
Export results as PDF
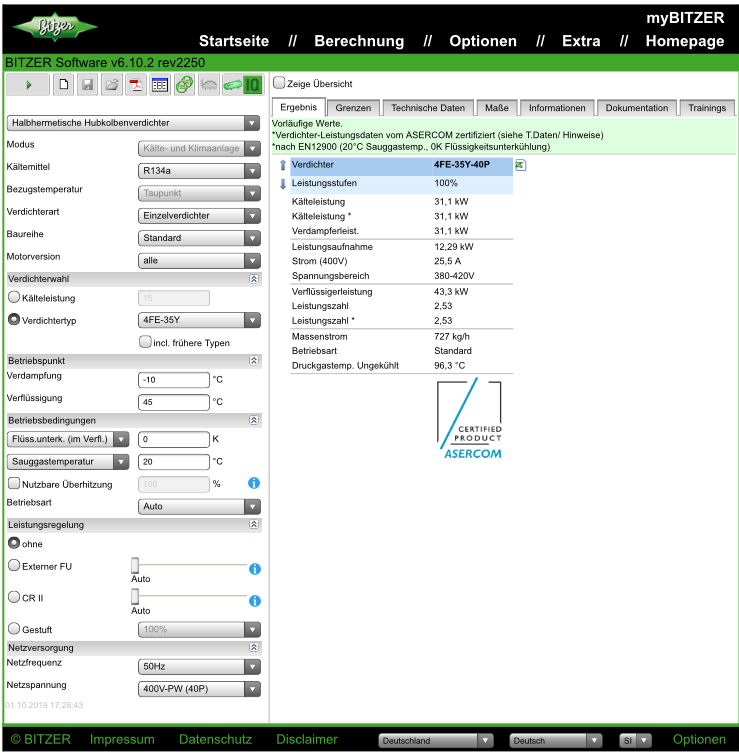136,85
